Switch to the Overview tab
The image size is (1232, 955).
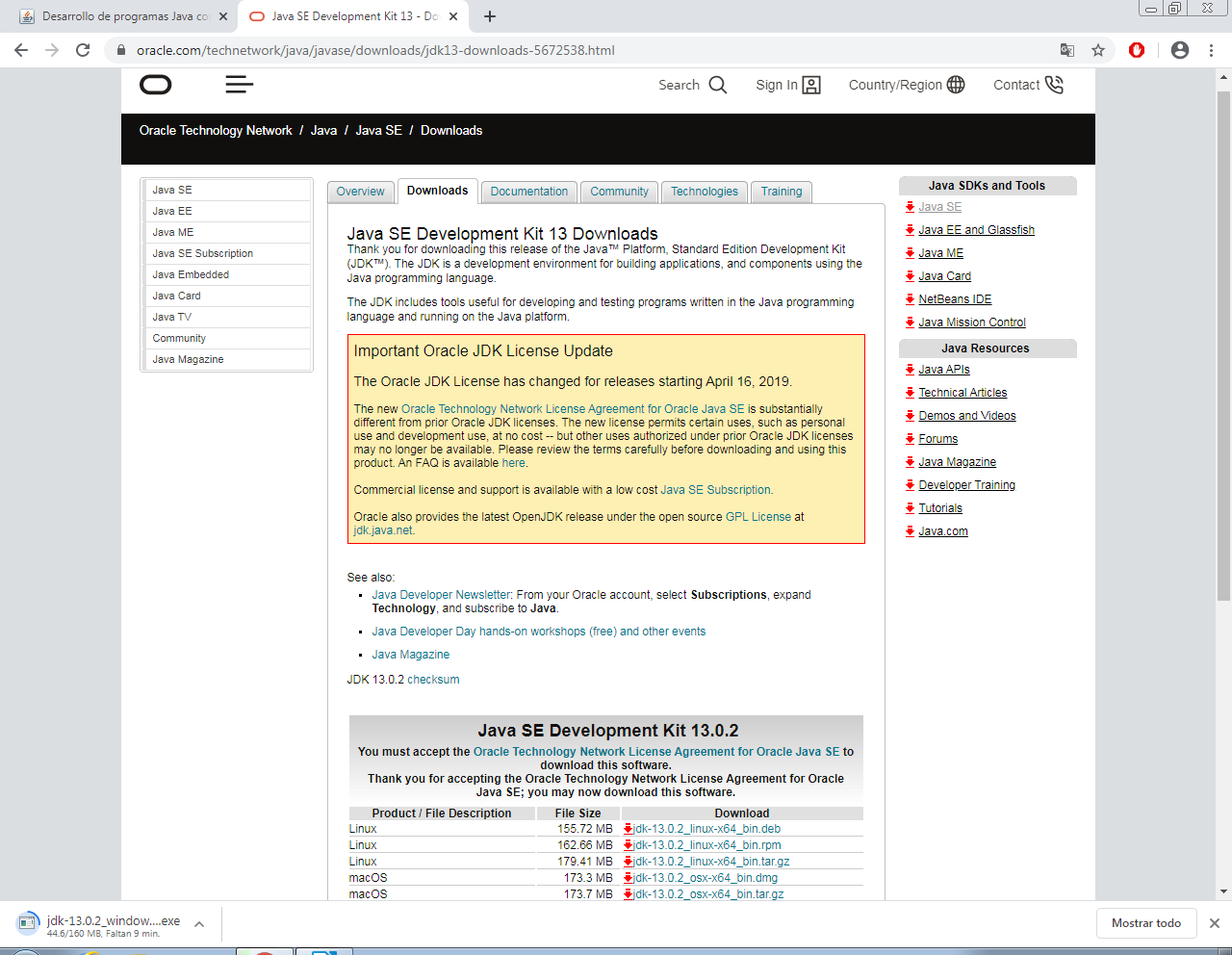[360, 192]
